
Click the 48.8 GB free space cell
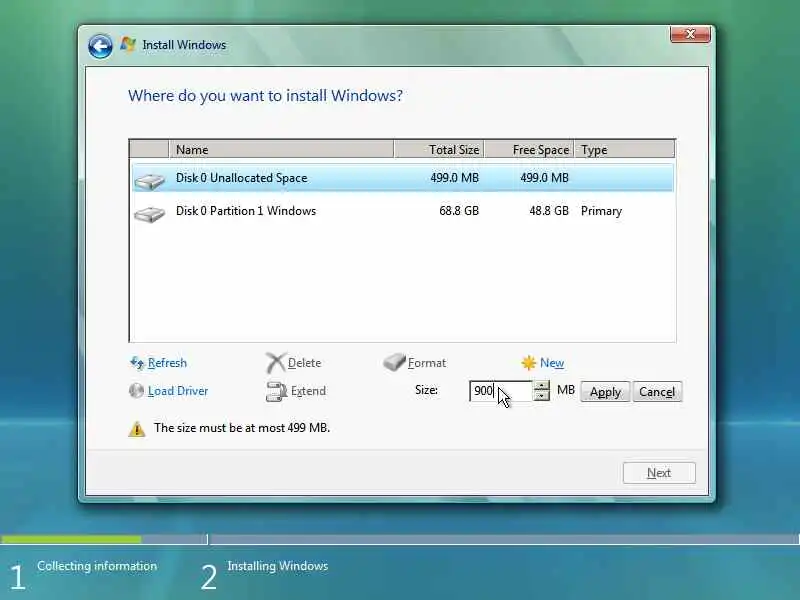point(549,211)
